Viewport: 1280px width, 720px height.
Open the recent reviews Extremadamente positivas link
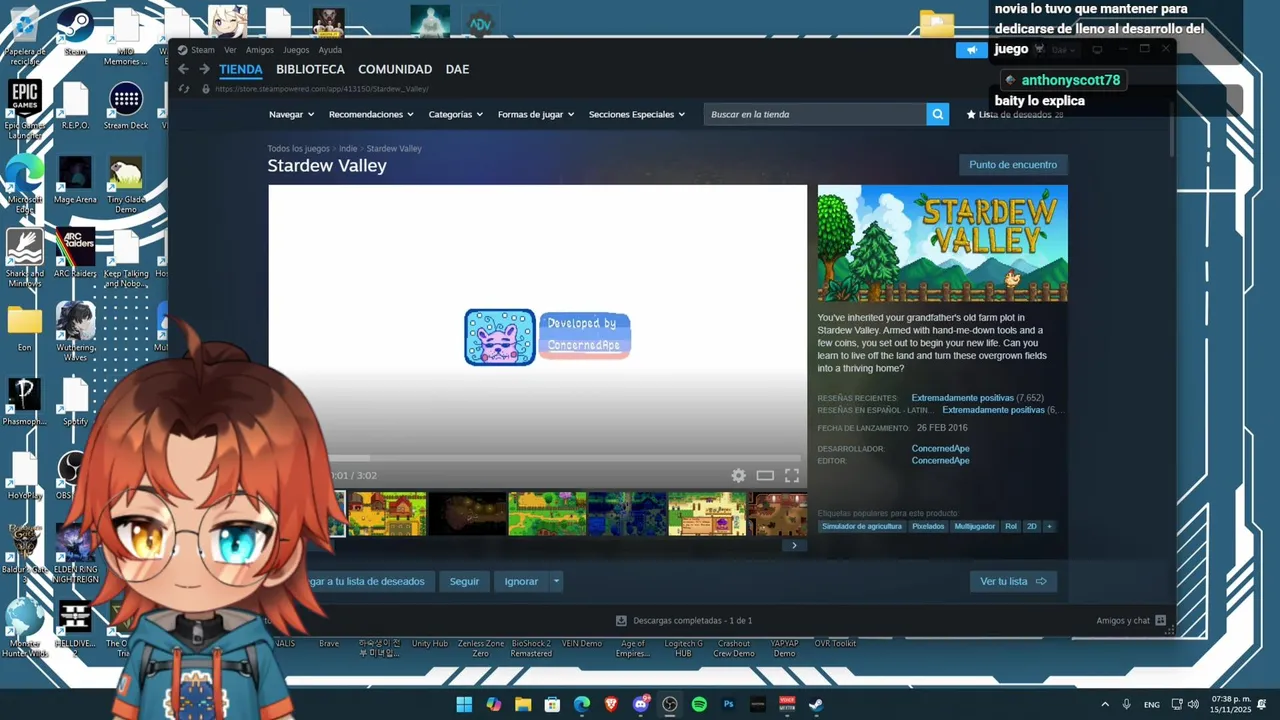pos(962,398)
